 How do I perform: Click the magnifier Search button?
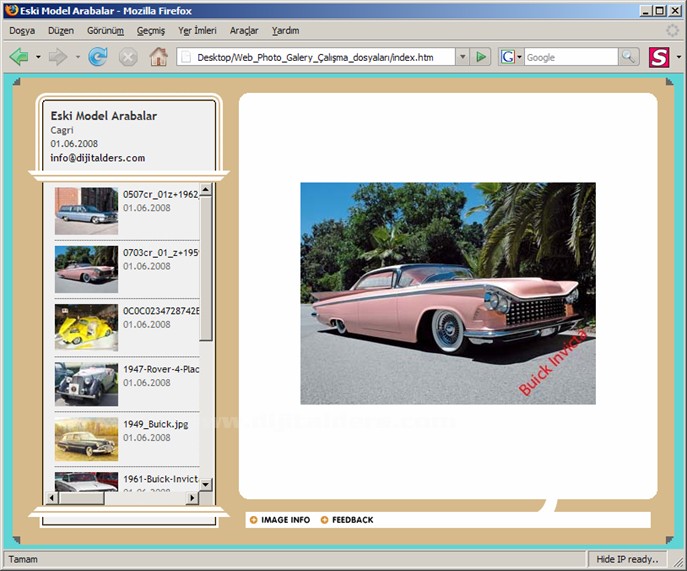click(628, 57)
